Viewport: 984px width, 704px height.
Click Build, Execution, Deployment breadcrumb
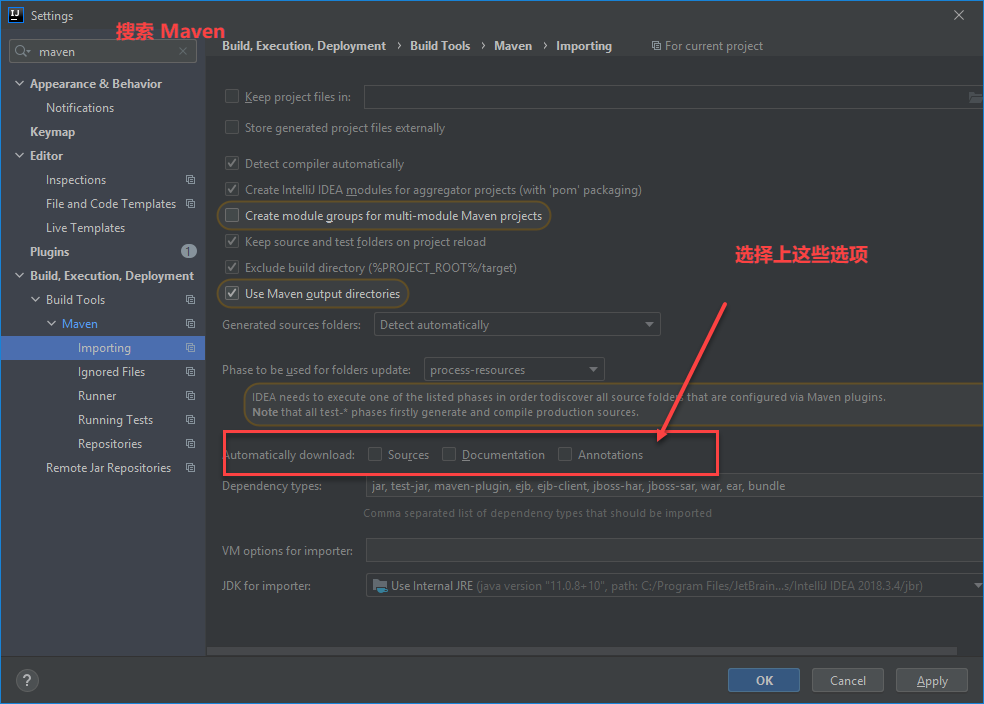(x=304, y=46)
